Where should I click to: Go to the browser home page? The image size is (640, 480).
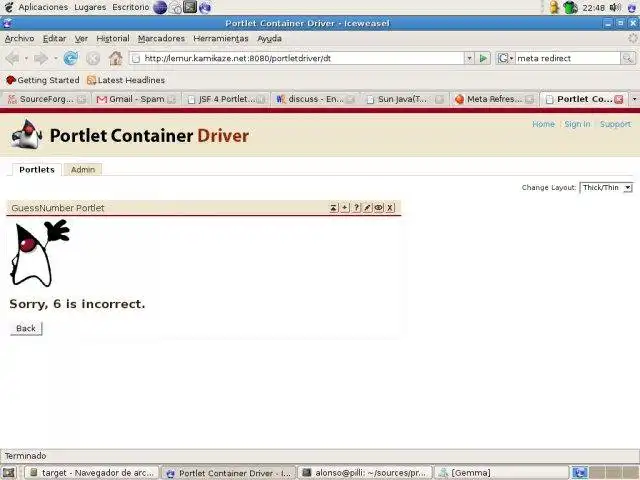click(x=116, y=58)
